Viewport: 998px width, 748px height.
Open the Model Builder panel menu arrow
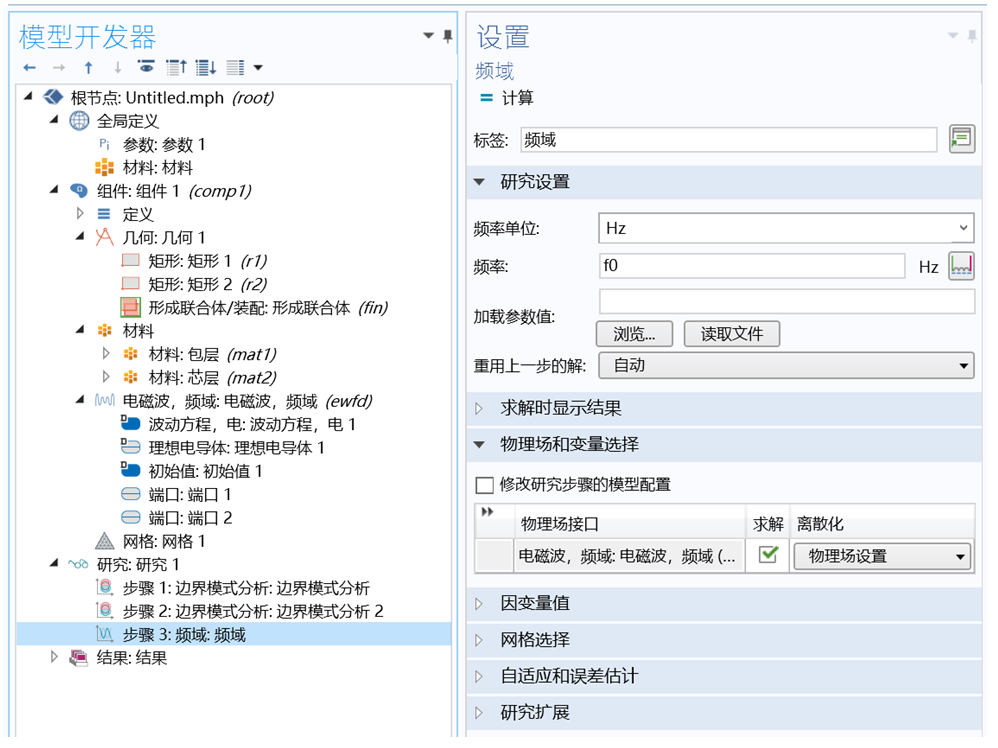click(428, 36)
